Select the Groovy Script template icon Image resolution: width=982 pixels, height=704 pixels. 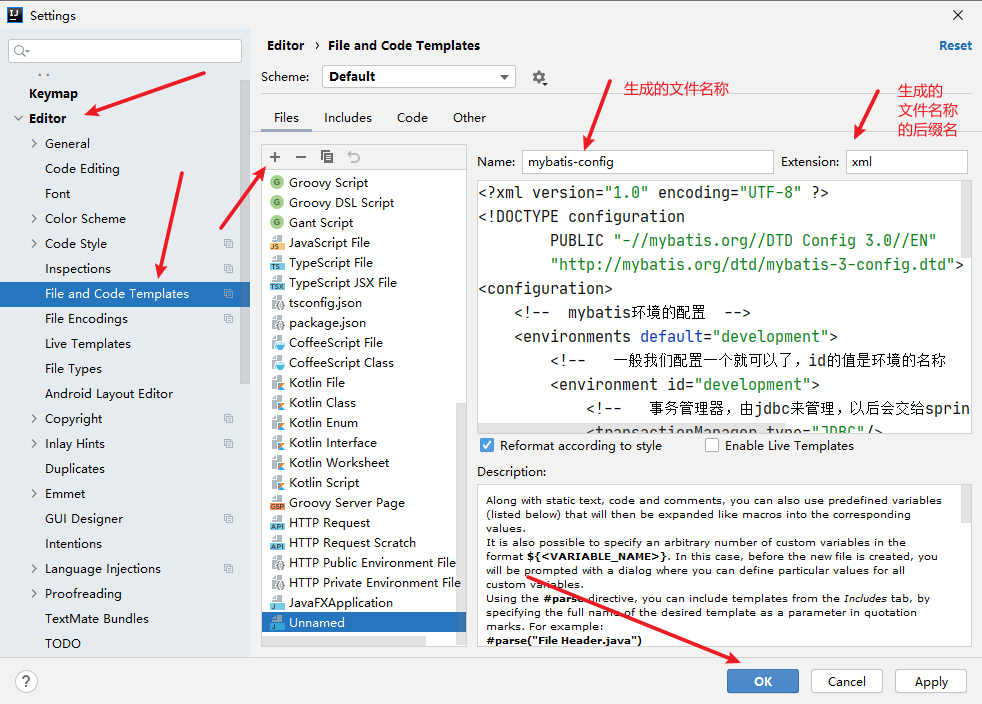(x=277, y=182)
